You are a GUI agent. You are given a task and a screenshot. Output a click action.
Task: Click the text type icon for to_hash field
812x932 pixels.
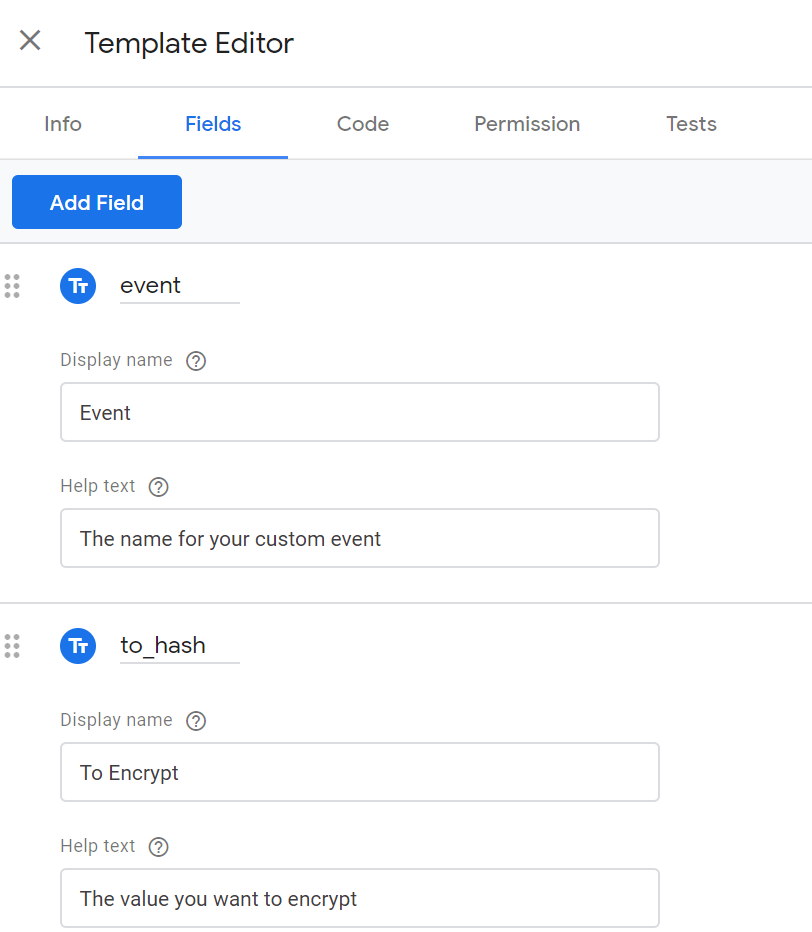[78, 646]
